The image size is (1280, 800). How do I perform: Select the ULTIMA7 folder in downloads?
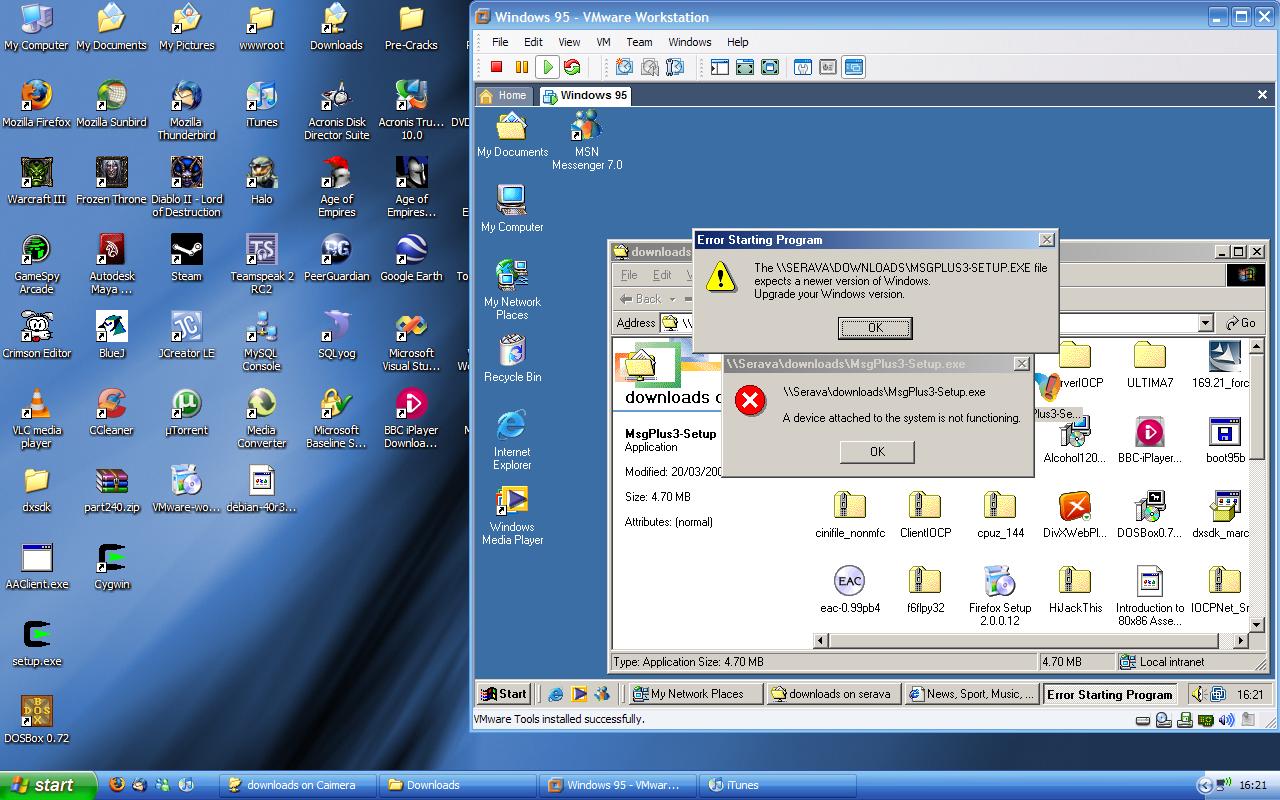1149,364
